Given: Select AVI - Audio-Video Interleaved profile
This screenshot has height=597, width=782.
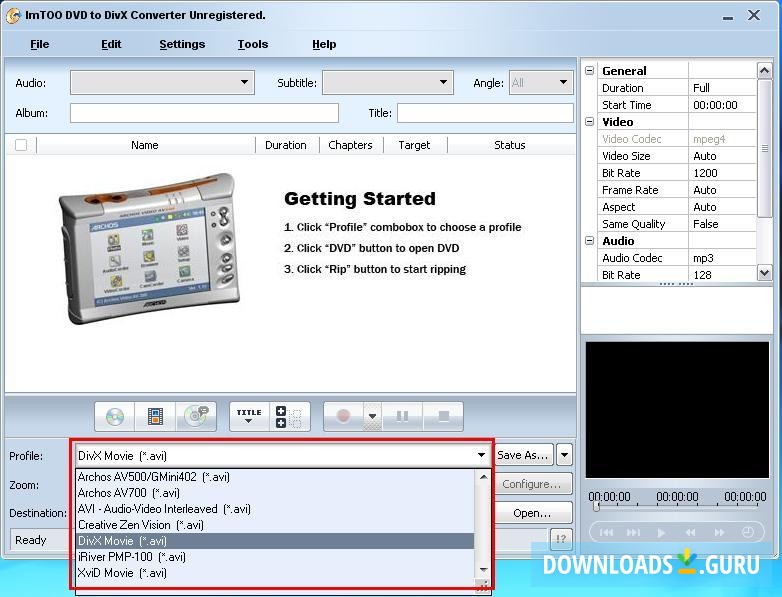Looking at the screenshot, I should click(275, 509).
